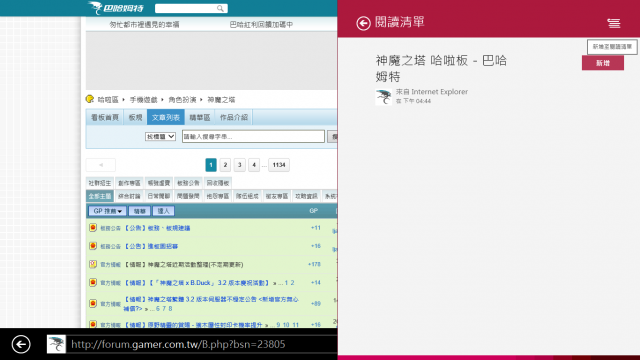
Task: Focus the top site search box
Action: 191,8
